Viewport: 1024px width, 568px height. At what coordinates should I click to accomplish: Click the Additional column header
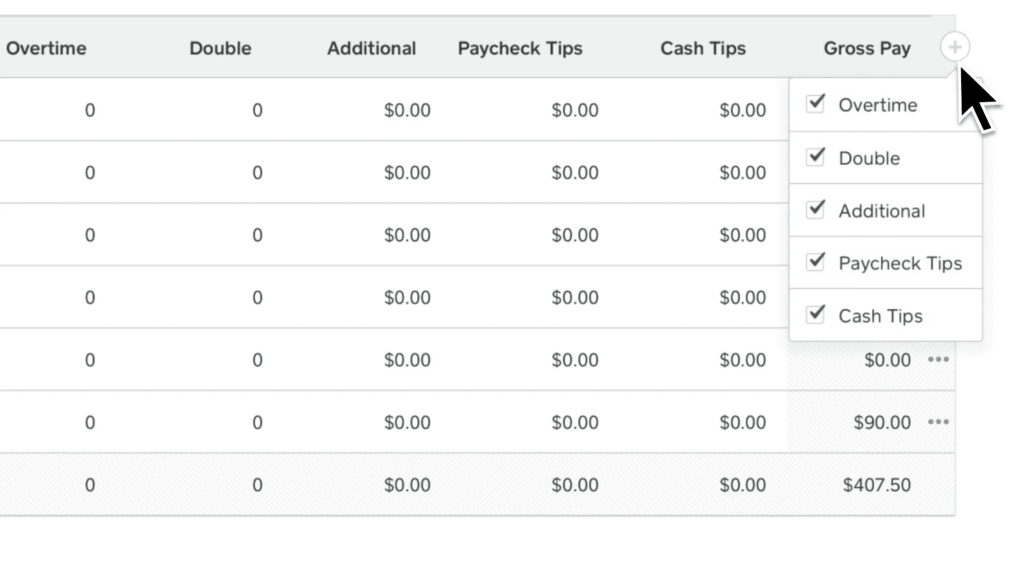(x=371, y=48)
